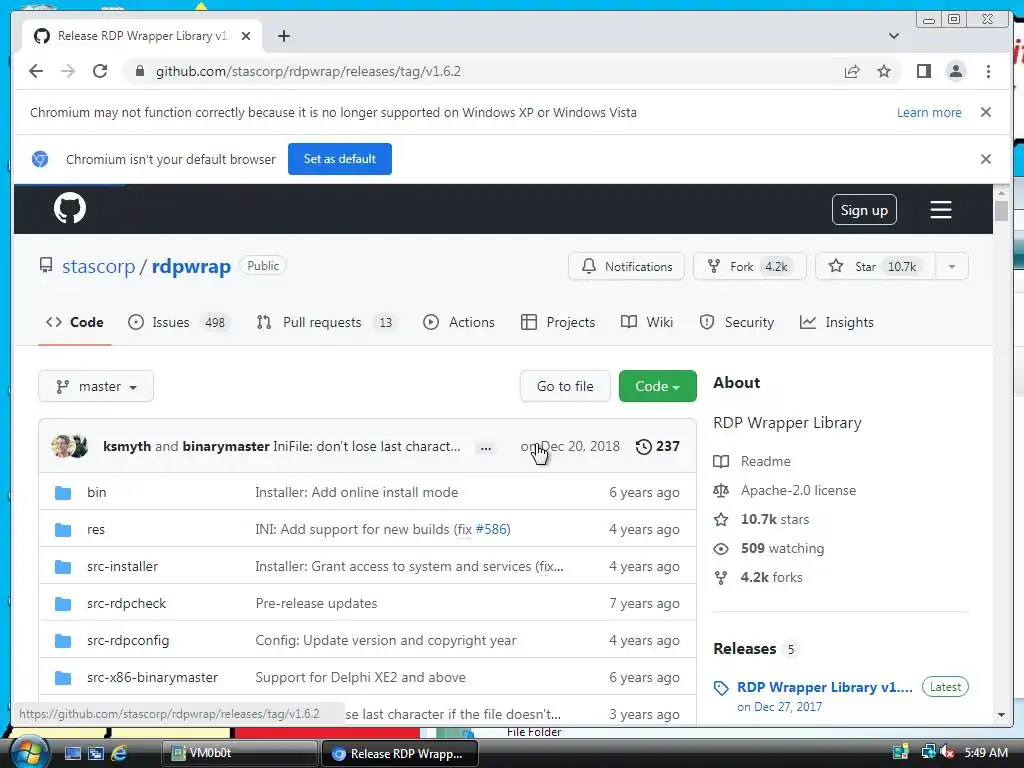Click the src-rdpcheck folder icon
Viewport: 1024px width, 768px height.
63,603
